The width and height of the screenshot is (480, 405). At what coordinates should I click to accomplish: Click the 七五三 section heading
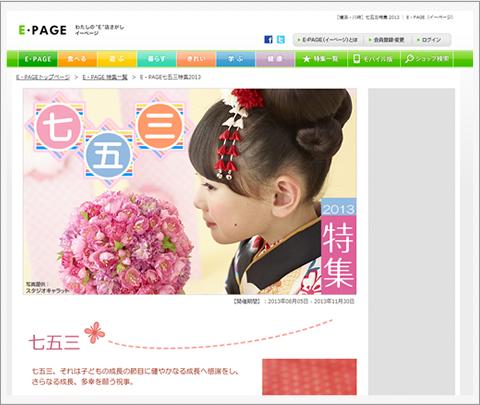[54, 342]
